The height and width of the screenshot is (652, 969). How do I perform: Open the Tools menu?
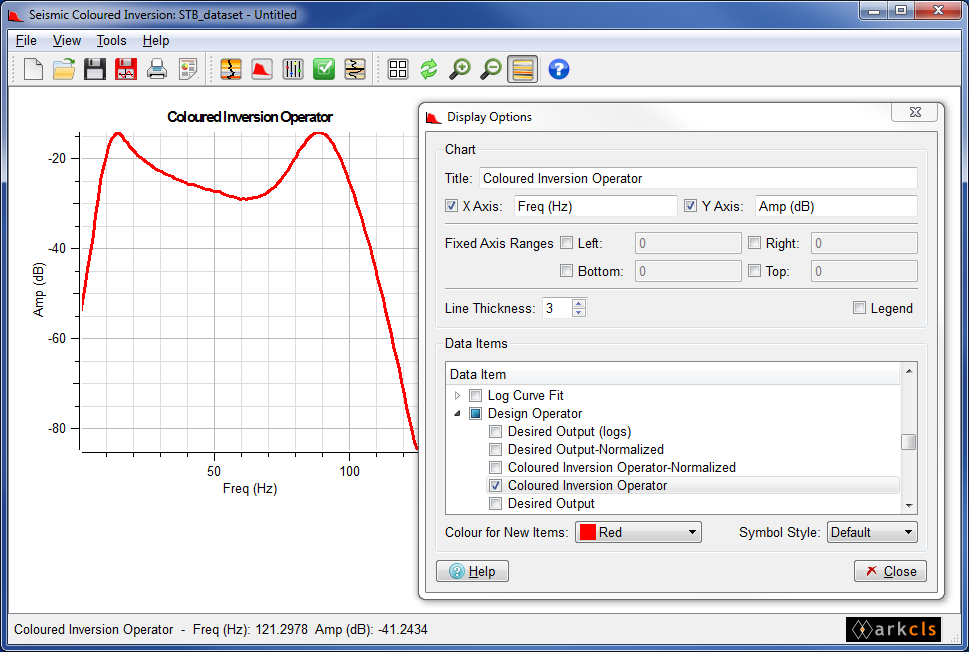click(111, 41)
